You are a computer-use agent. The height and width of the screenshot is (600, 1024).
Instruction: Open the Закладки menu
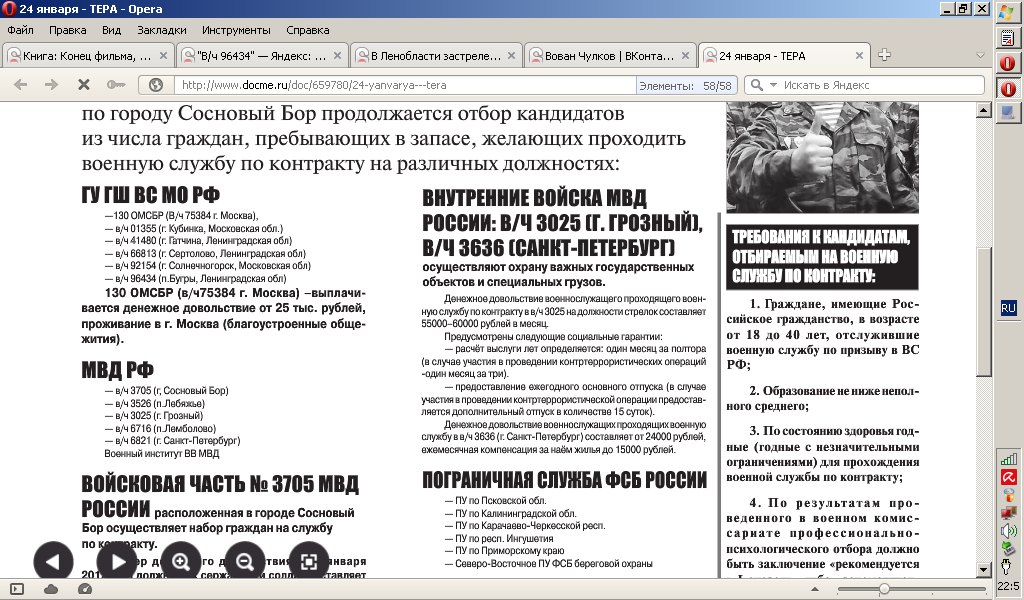[x=161, y=30]
